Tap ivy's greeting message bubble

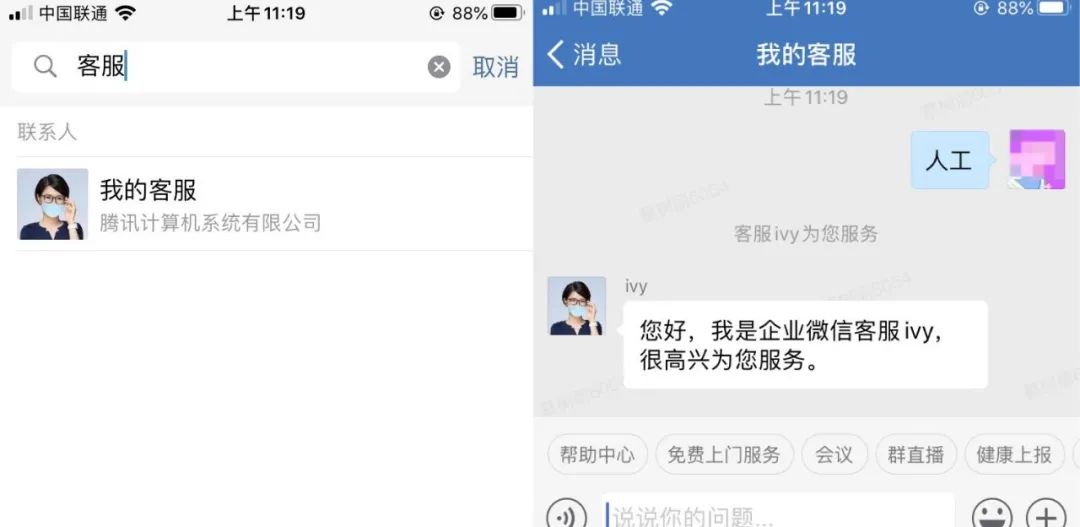pos(805,344)
